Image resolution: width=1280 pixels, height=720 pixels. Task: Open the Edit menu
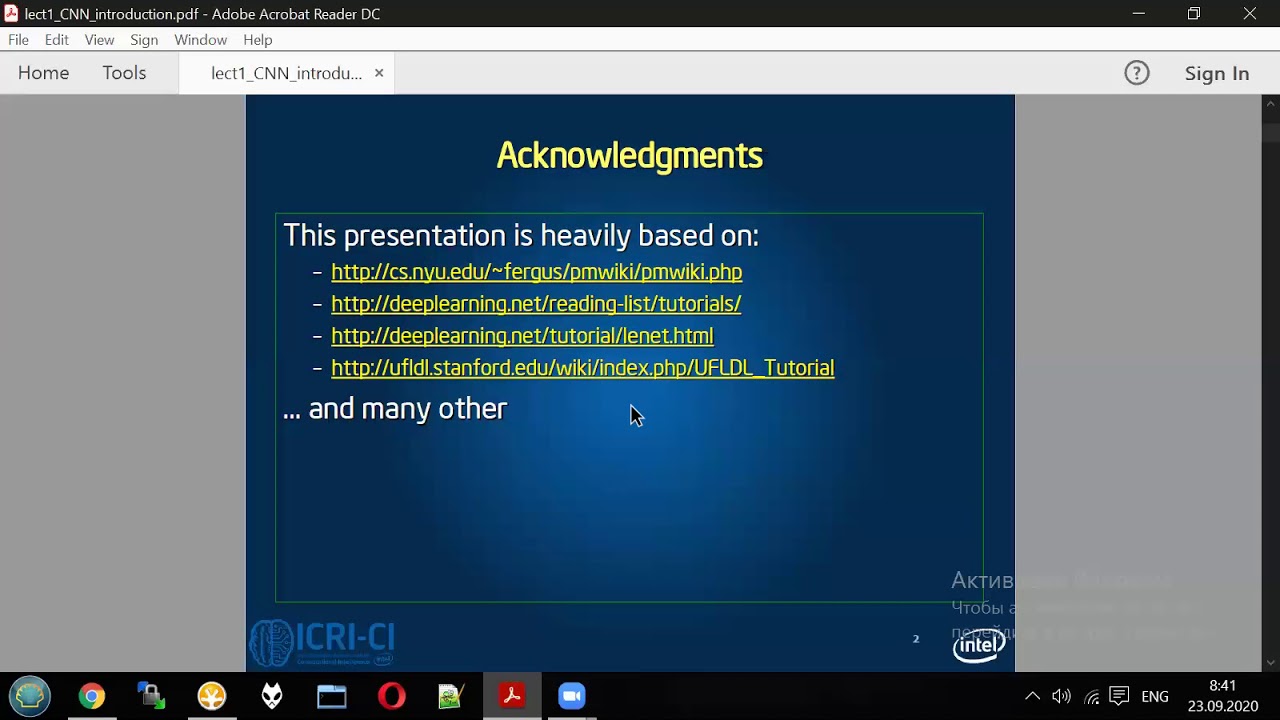click(56, 40)
